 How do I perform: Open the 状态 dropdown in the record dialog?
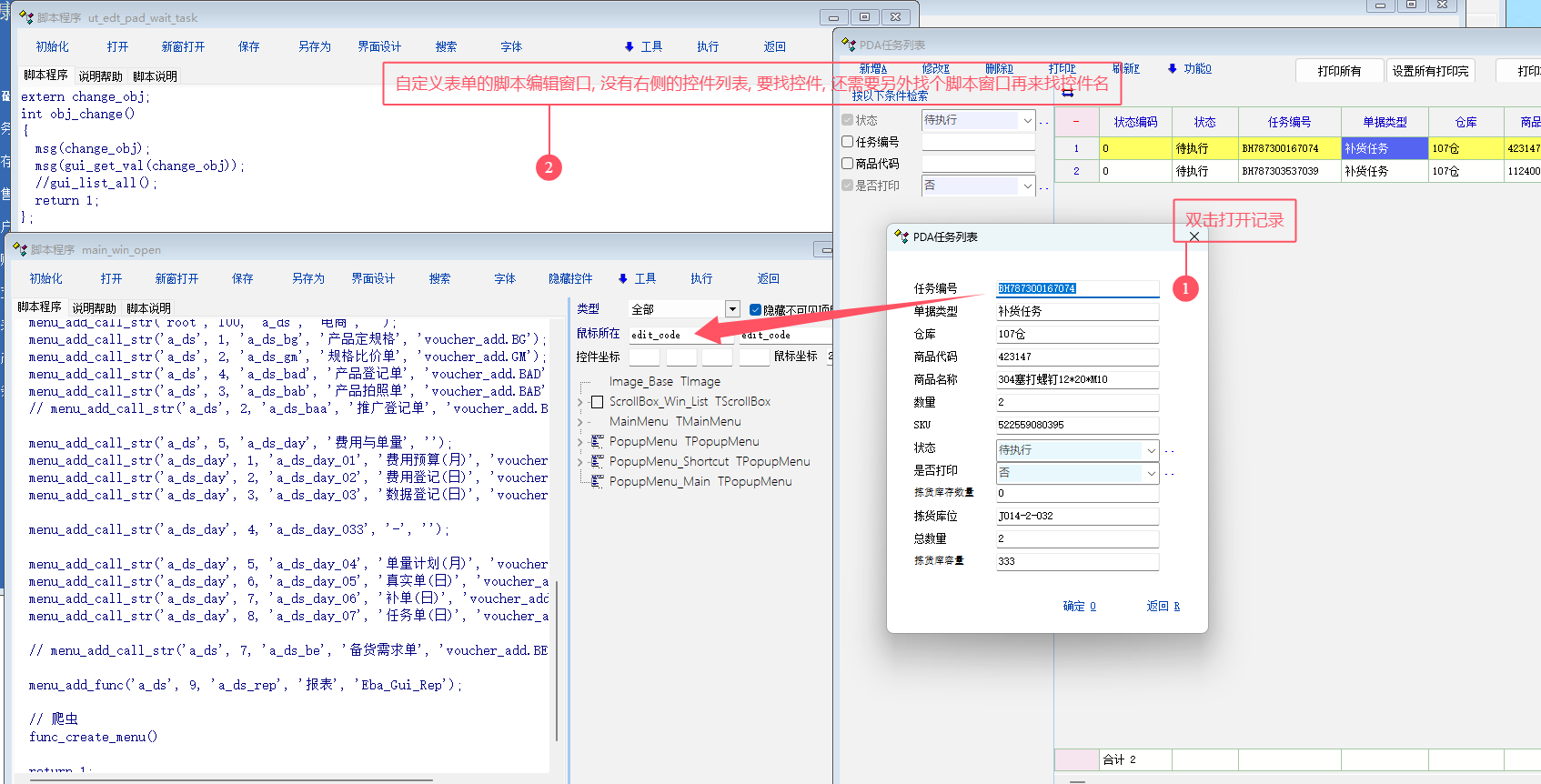(1151, 450)
